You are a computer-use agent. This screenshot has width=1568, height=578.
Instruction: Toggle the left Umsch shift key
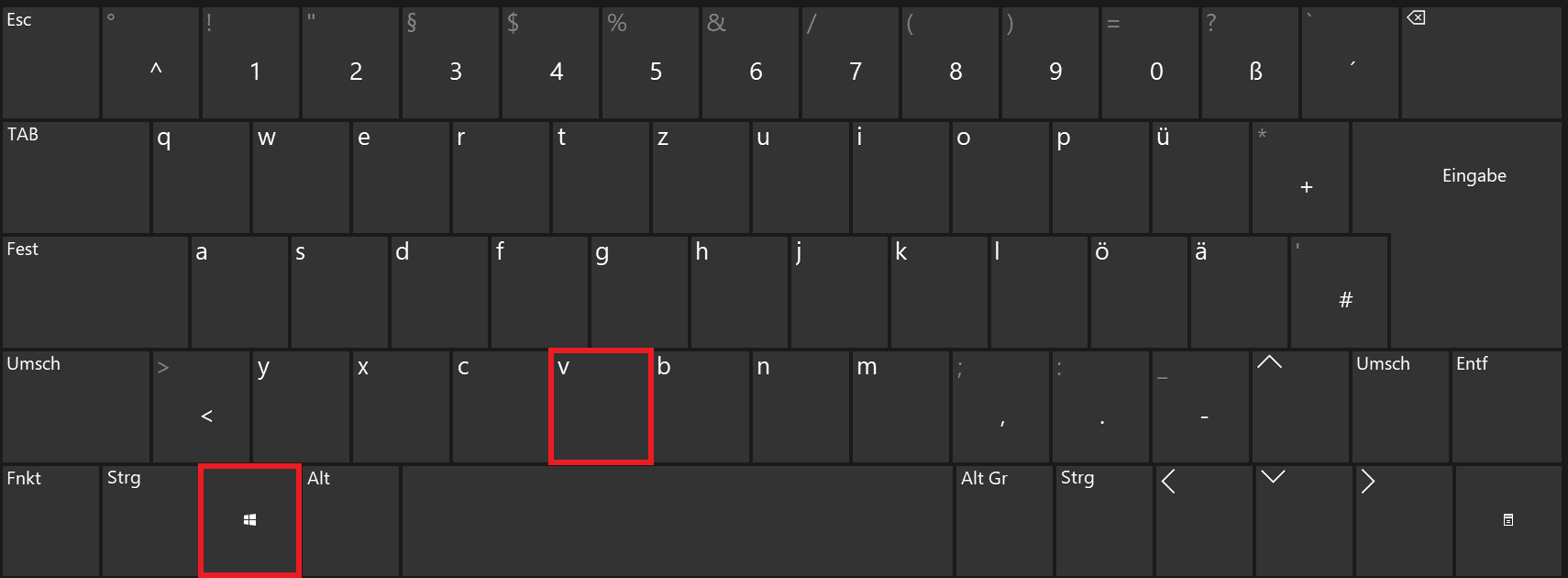pos(75,406)
